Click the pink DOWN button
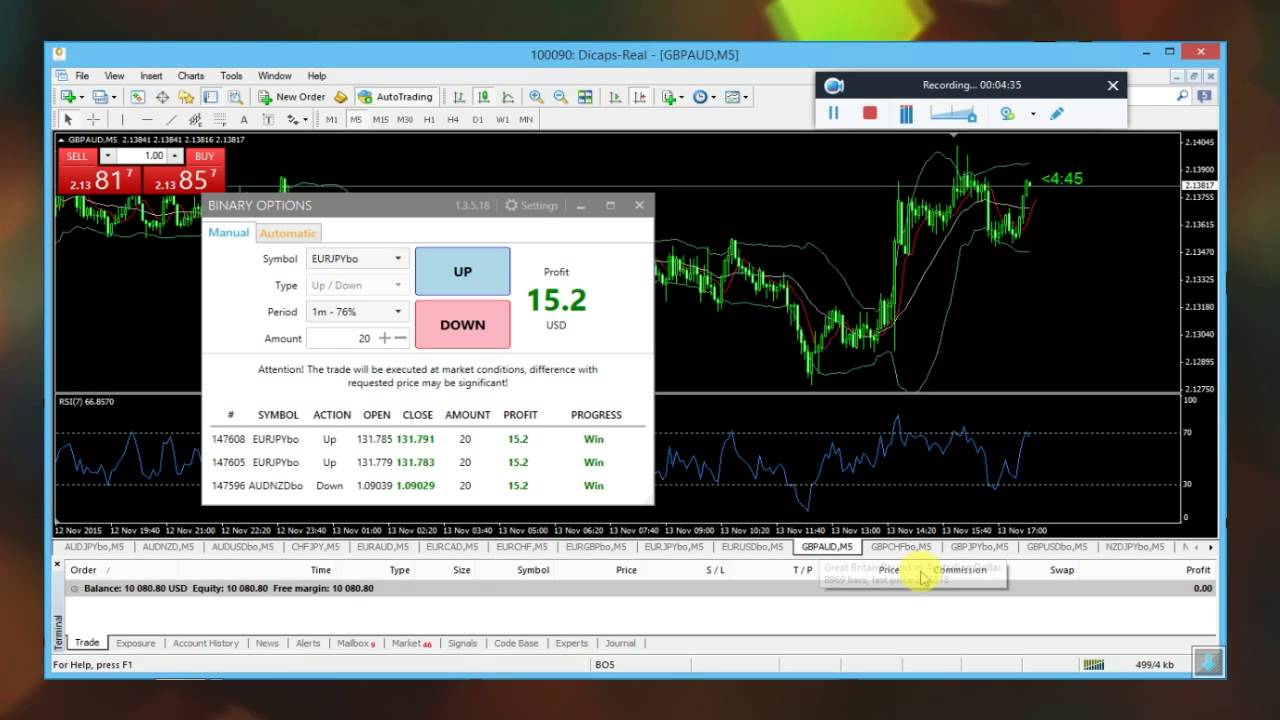The width and height of the screenshot is (1280, 720). [x=462, y=325]
